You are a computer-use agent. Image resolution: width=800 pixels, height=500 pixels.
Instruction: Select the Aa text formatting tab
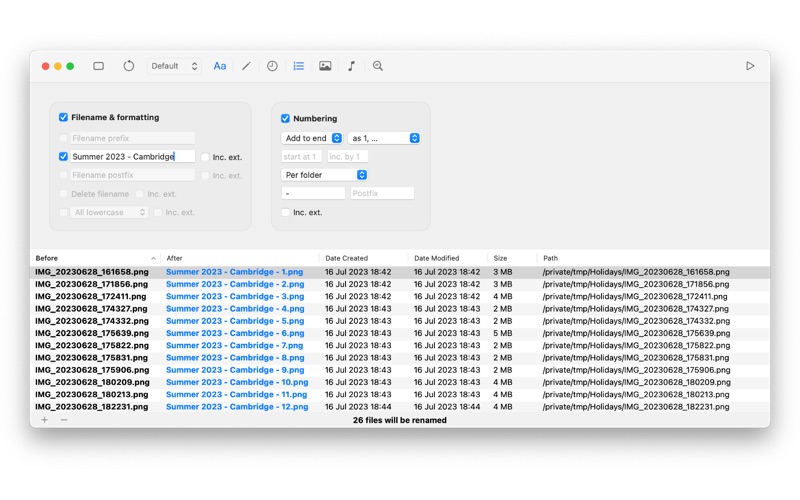coord(220,66)
